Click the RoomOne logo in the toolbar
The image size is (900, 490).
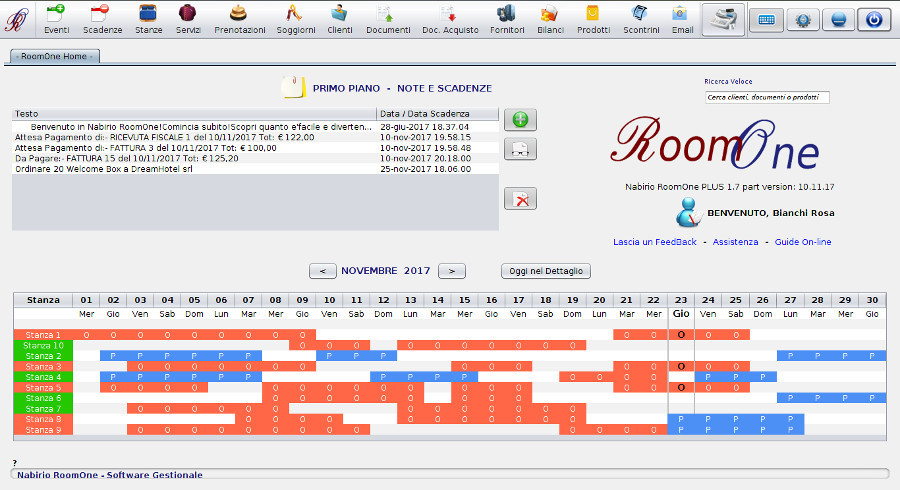click(x=17, y=21)
